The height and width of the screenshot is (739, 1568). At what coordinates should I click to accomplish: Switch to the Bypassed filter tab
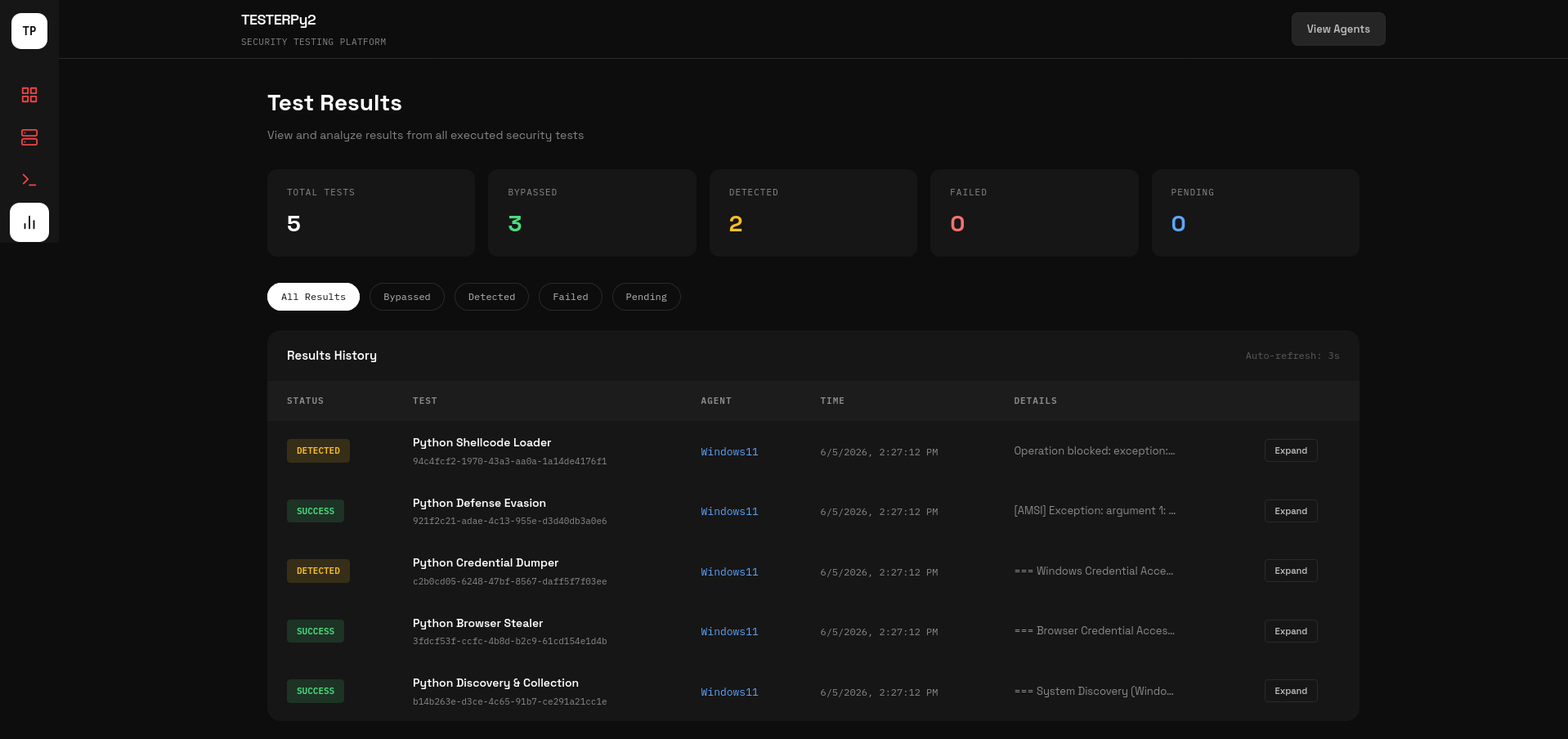point(406,297)
